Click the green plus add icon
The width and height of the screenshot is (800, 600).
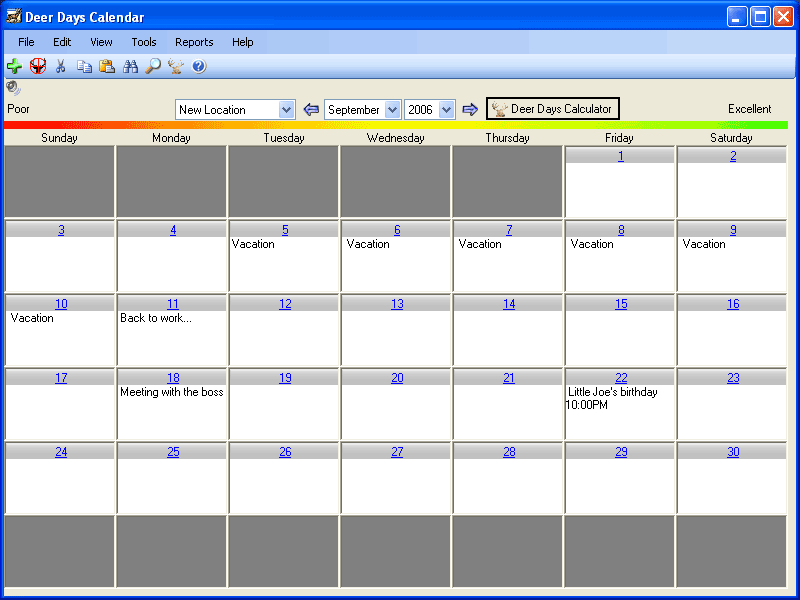click(14, 66)
